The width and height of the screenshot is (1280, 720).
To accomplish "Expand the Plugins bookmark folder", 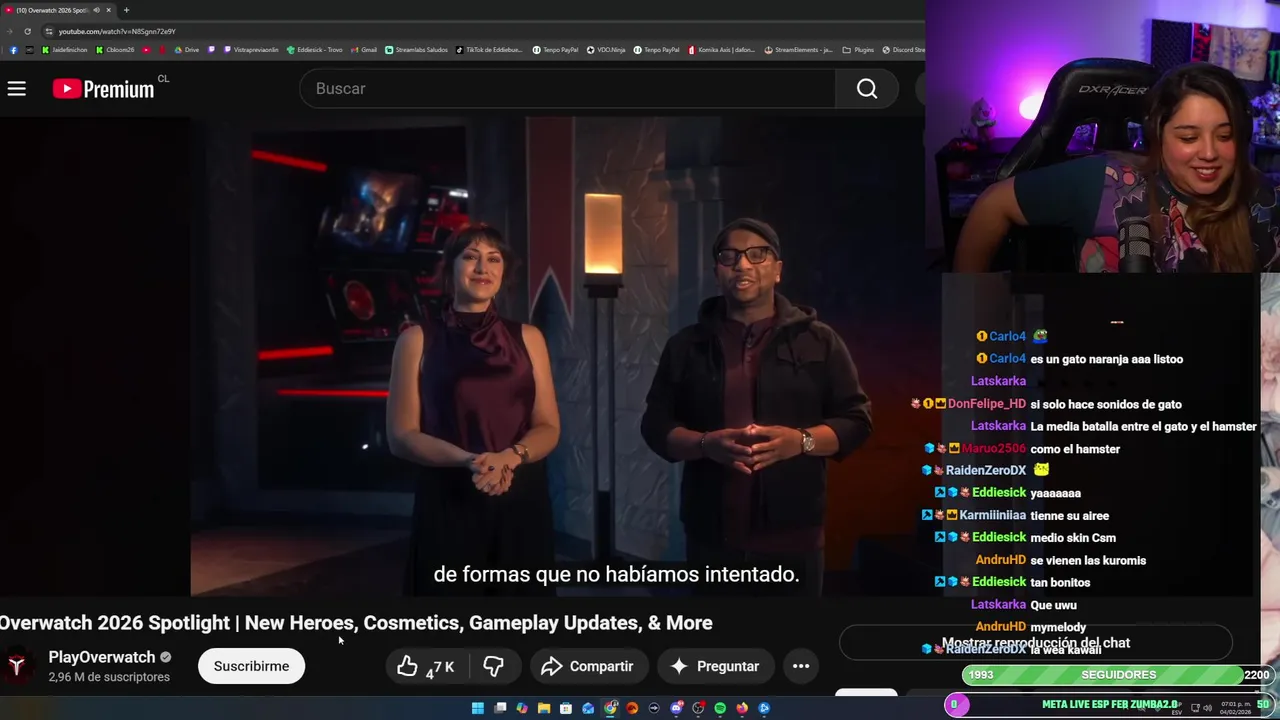I will [x=859, y=50].
